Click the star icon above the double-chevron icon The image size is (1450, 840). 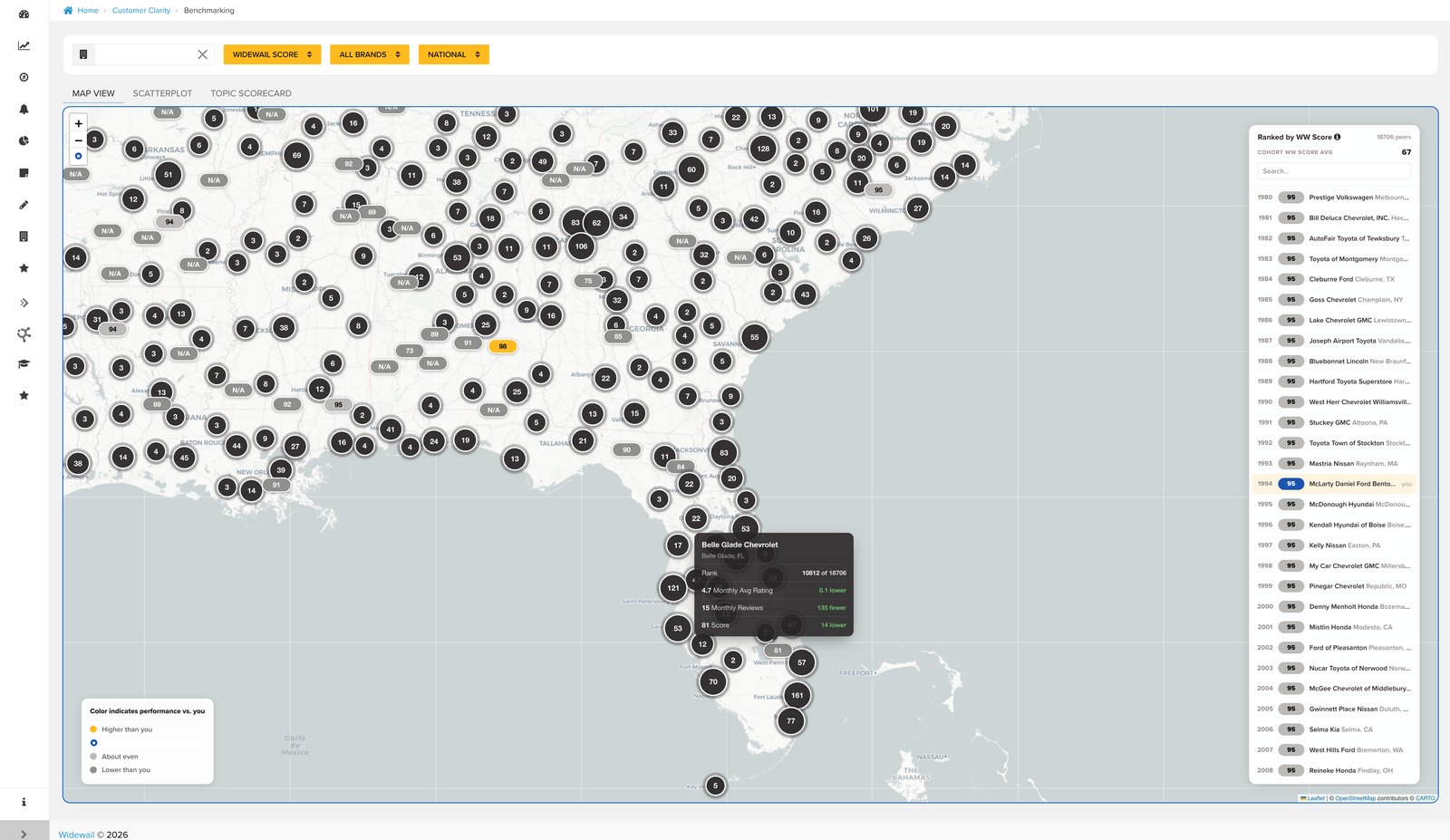[24, 268]
